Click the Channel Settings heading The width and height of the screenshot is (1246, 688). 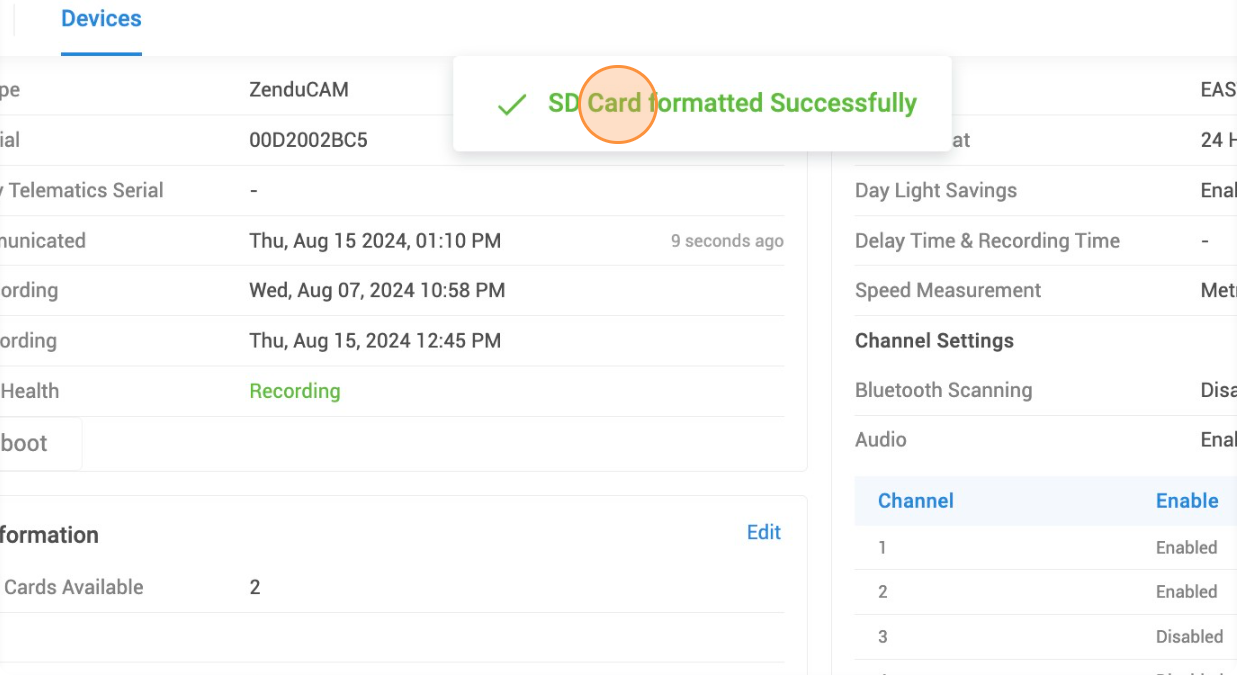(934, 341)
